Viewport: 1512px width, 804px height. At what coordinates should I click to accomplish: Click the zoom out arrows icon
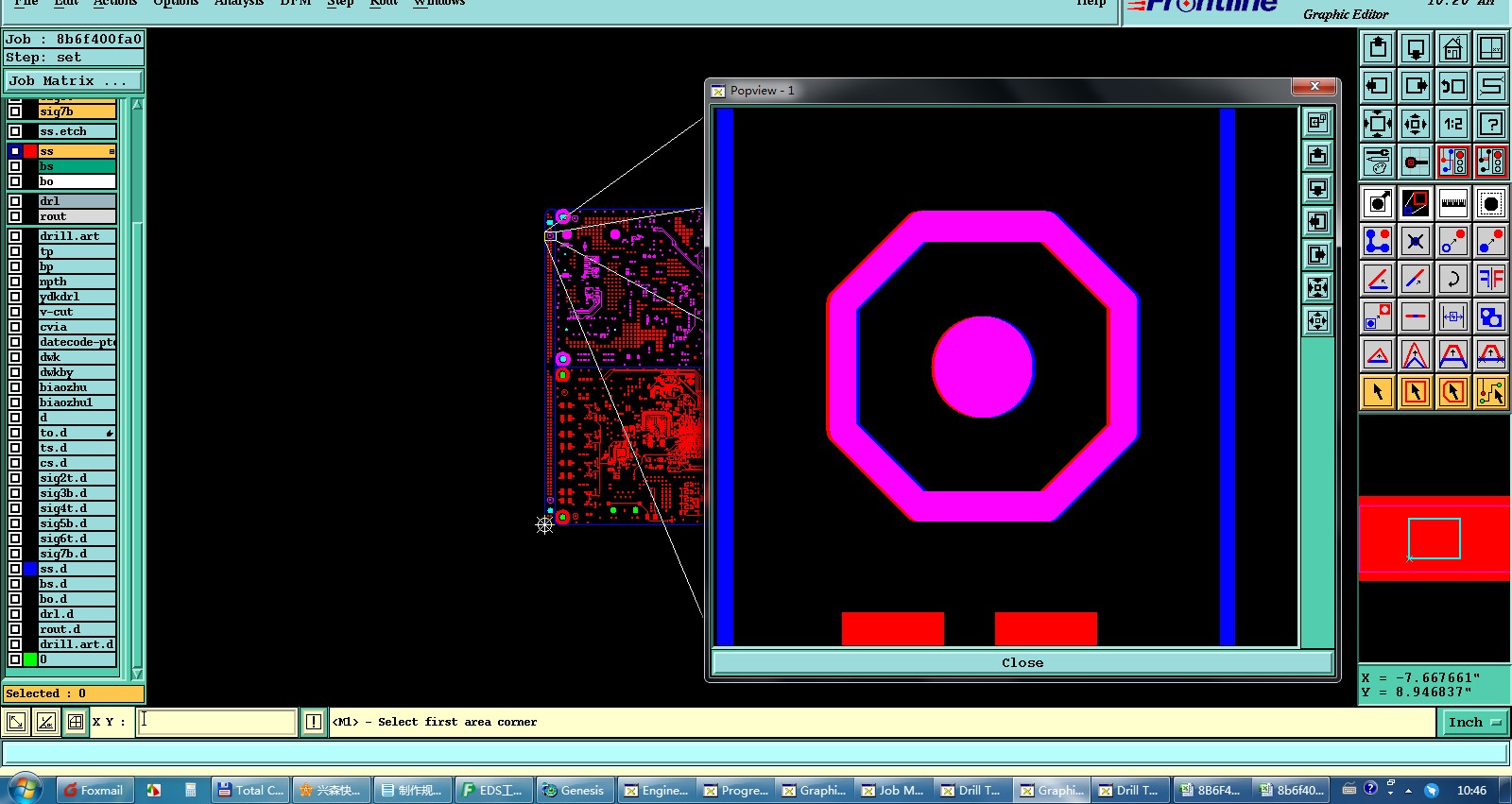[x=1415, y=124]
